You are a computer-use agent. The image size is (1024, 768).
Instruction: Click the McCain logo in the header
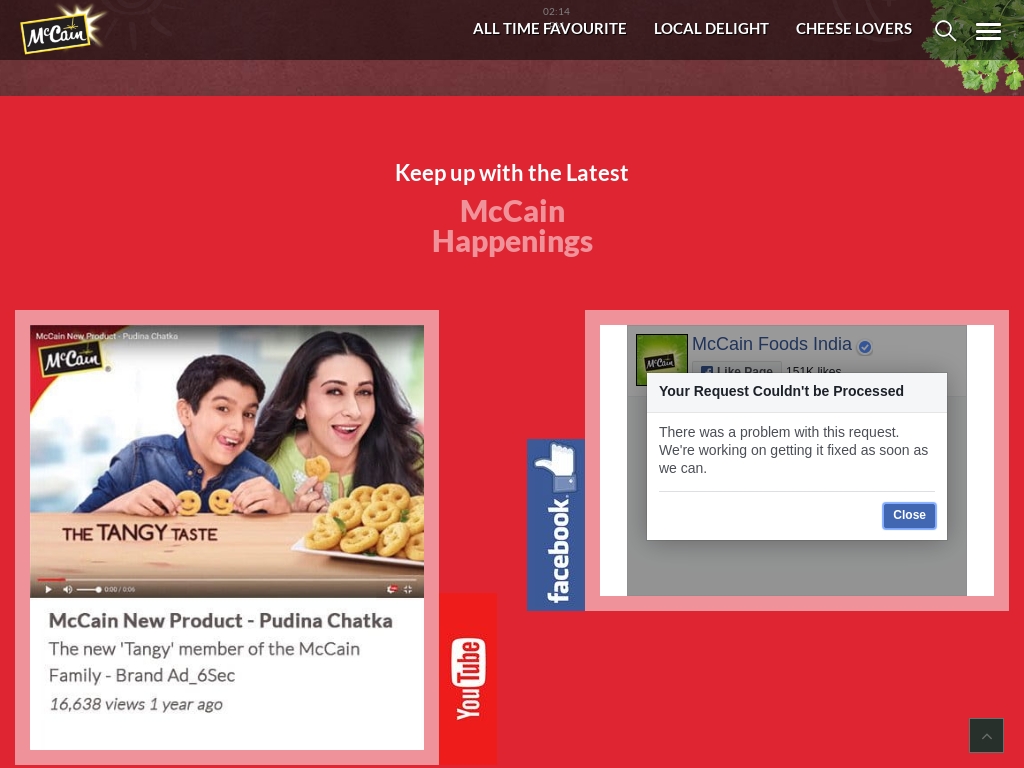click(x=62, y=30)
